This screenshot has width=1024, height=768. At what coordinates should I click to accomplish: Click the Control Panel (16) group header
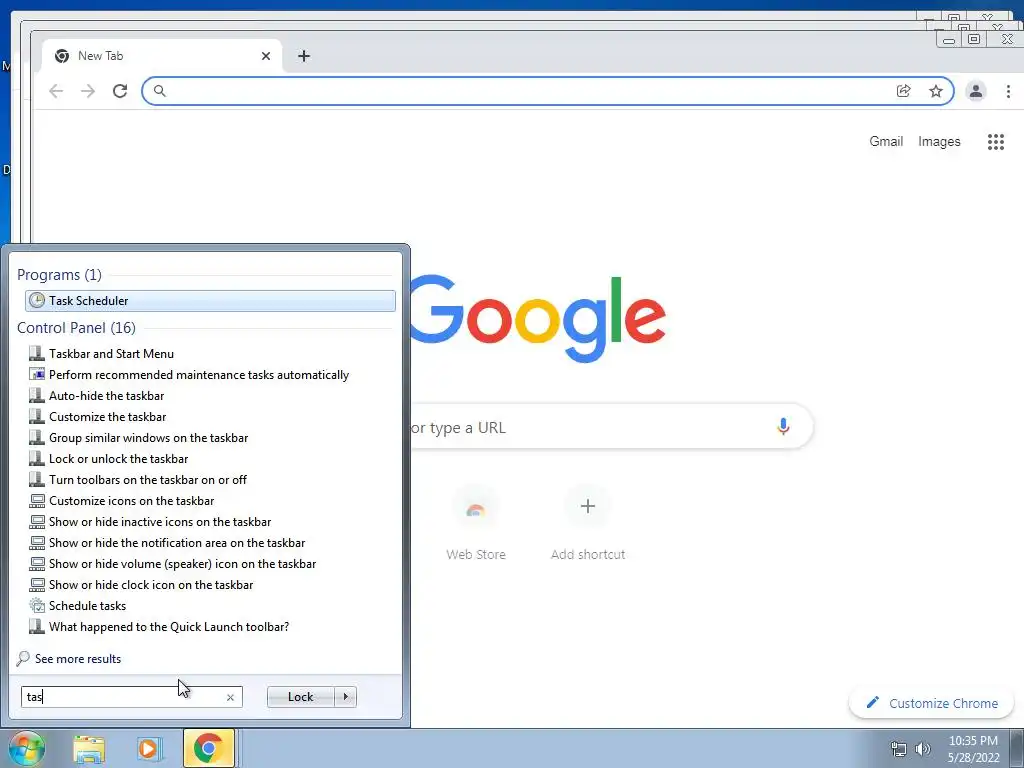pyautogui.click(x=76, y=328)
